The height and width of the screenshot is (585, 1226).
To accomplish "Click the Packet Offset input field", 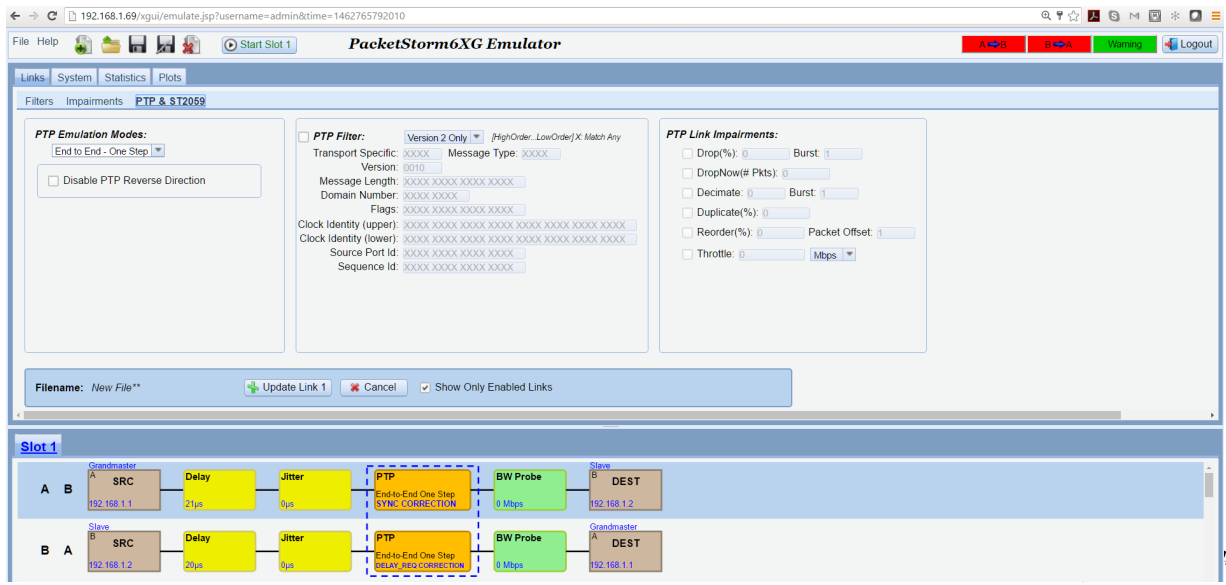I will click(x=895, y=233).
